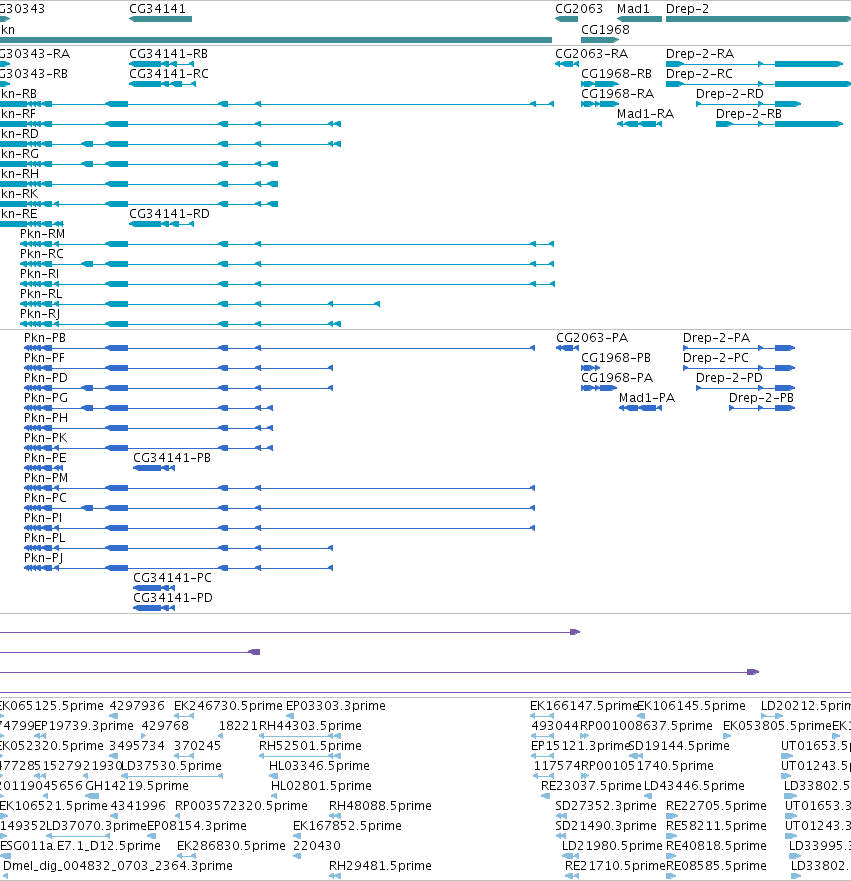This screenshot has width=851, height=881.
Task: Select EST RH29481.5prime
Action: click(380, 866)
